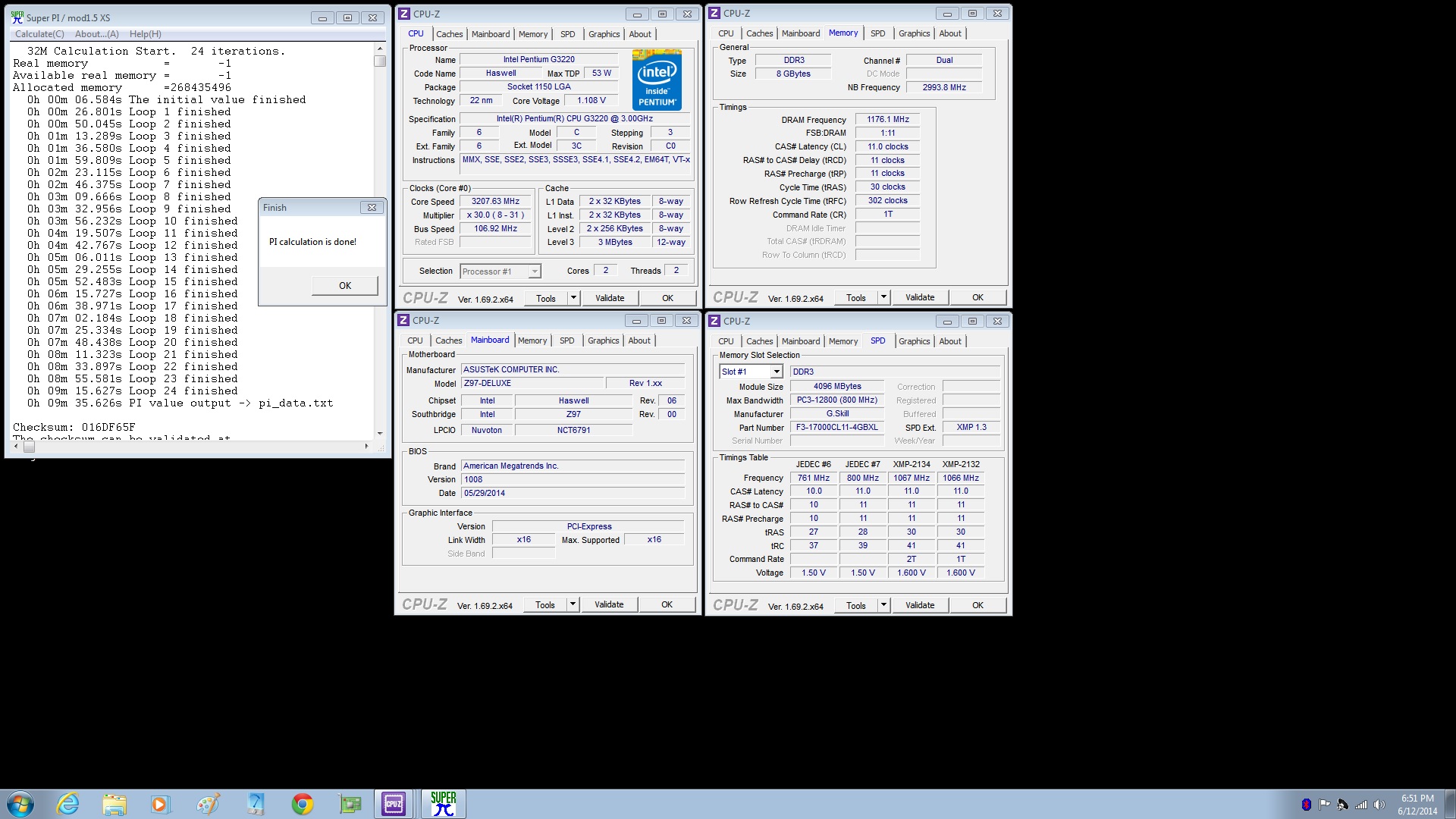Open the Windows Start menu orb

click(20, 804)
